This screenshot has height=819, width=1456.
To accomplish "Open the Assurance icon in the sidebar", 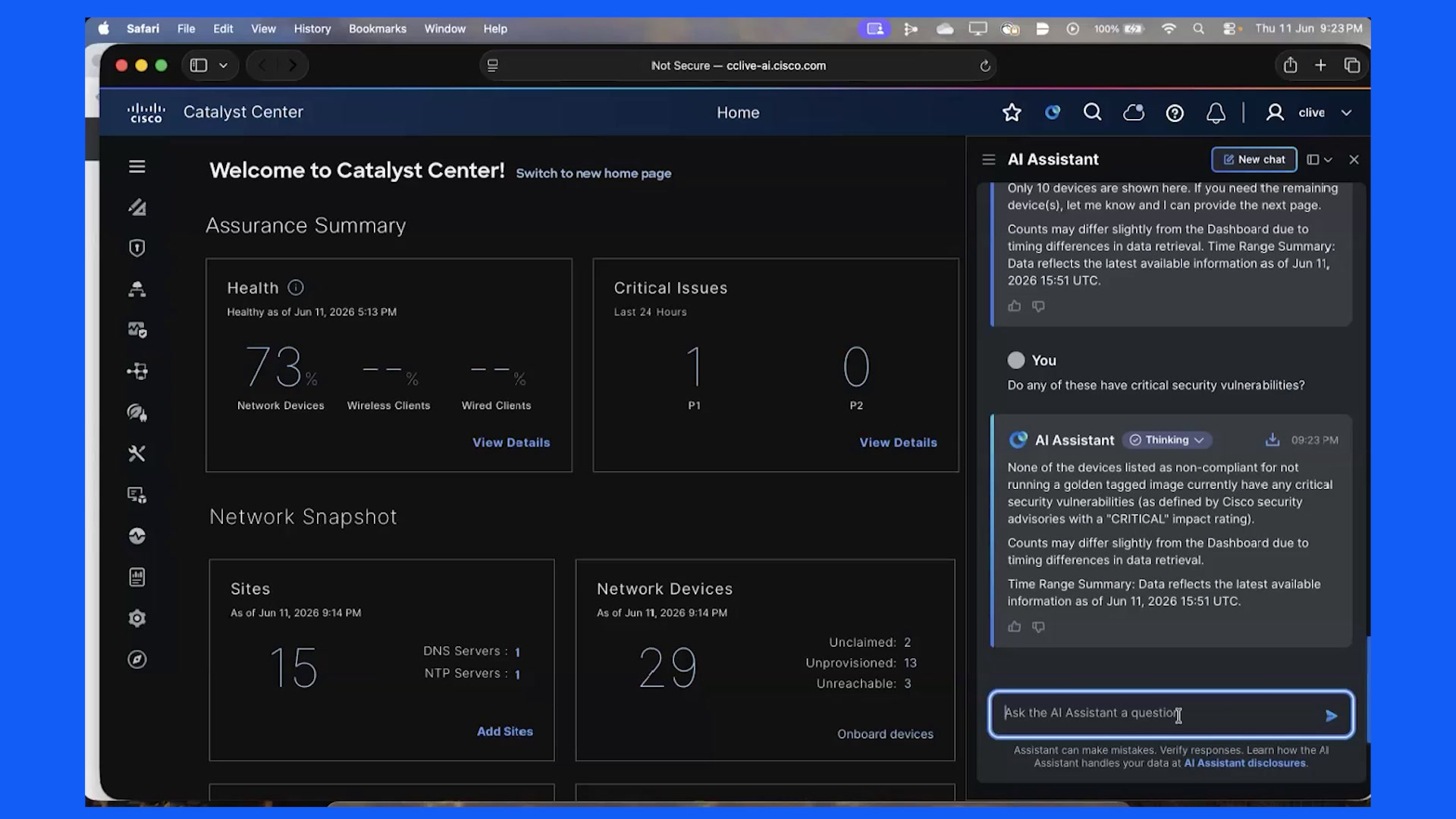I will (x=136, y=330).
